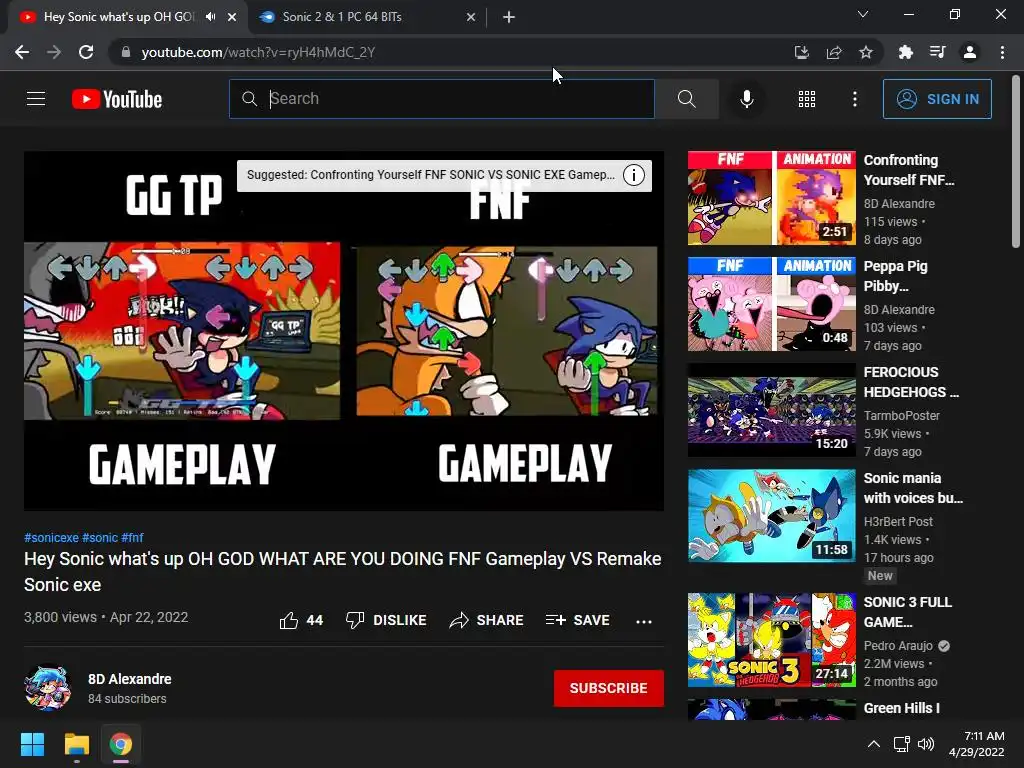View site lock information icon

click(x=126, y=52)
